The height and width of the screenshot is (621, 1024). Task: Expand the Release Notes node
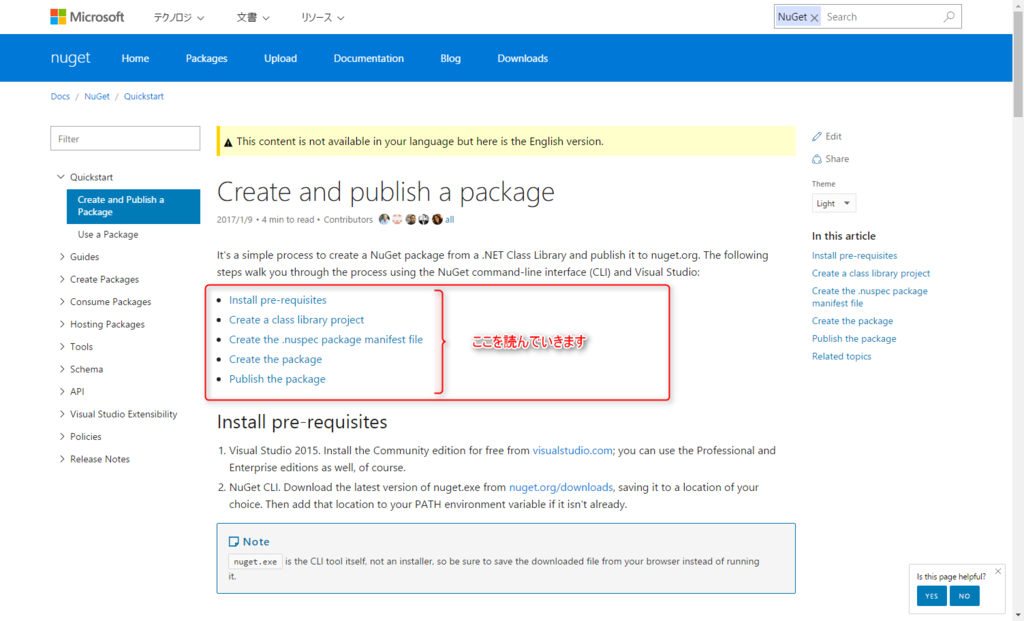(x=62, y=458)
